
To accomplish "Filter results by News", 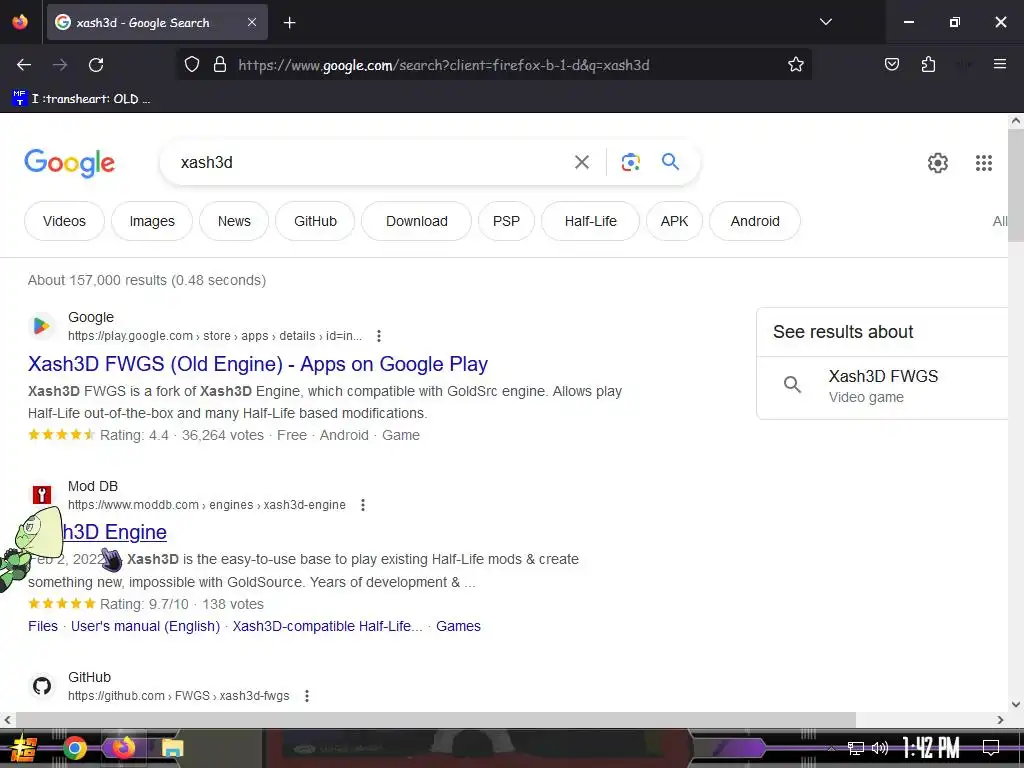I will (x=234, y=221).
